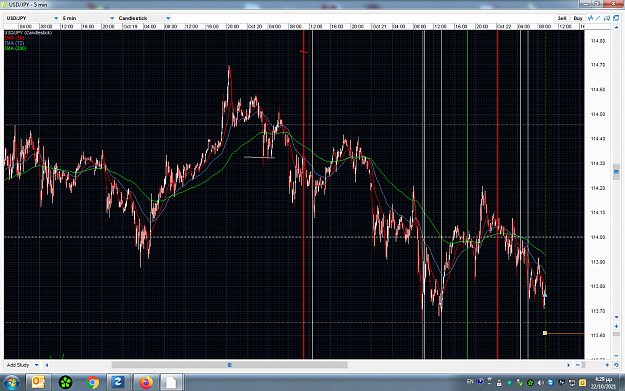Click the vertical zoom in plus icon
Viewport: 625px width, 391px height.
[x=616, y=326]
